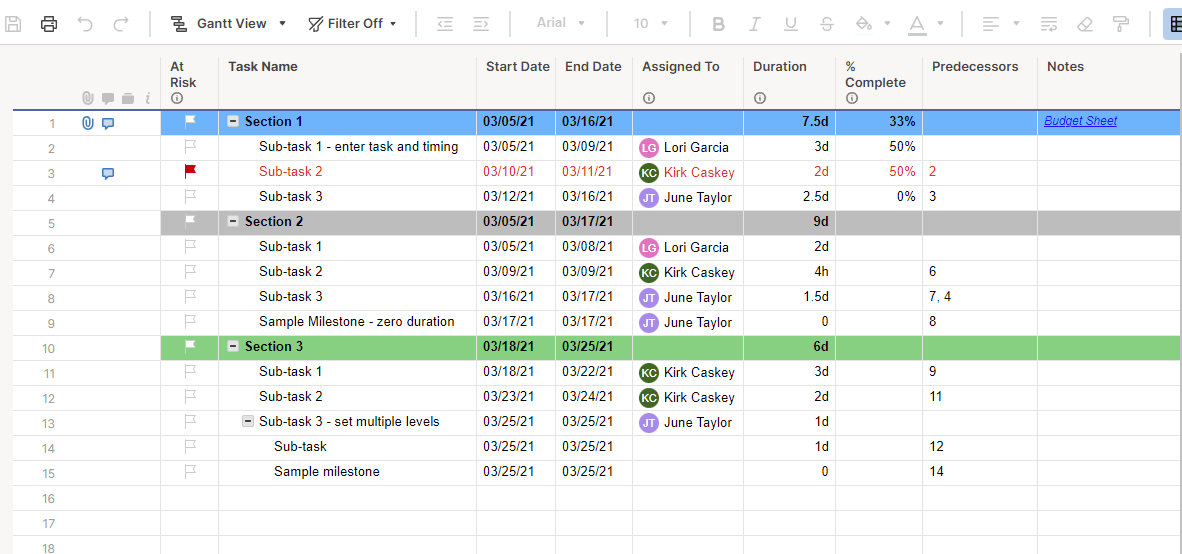Click the Print icon in toolbar
The height and width of the screenshot is (554, 1182).
[x=49, y=24]
